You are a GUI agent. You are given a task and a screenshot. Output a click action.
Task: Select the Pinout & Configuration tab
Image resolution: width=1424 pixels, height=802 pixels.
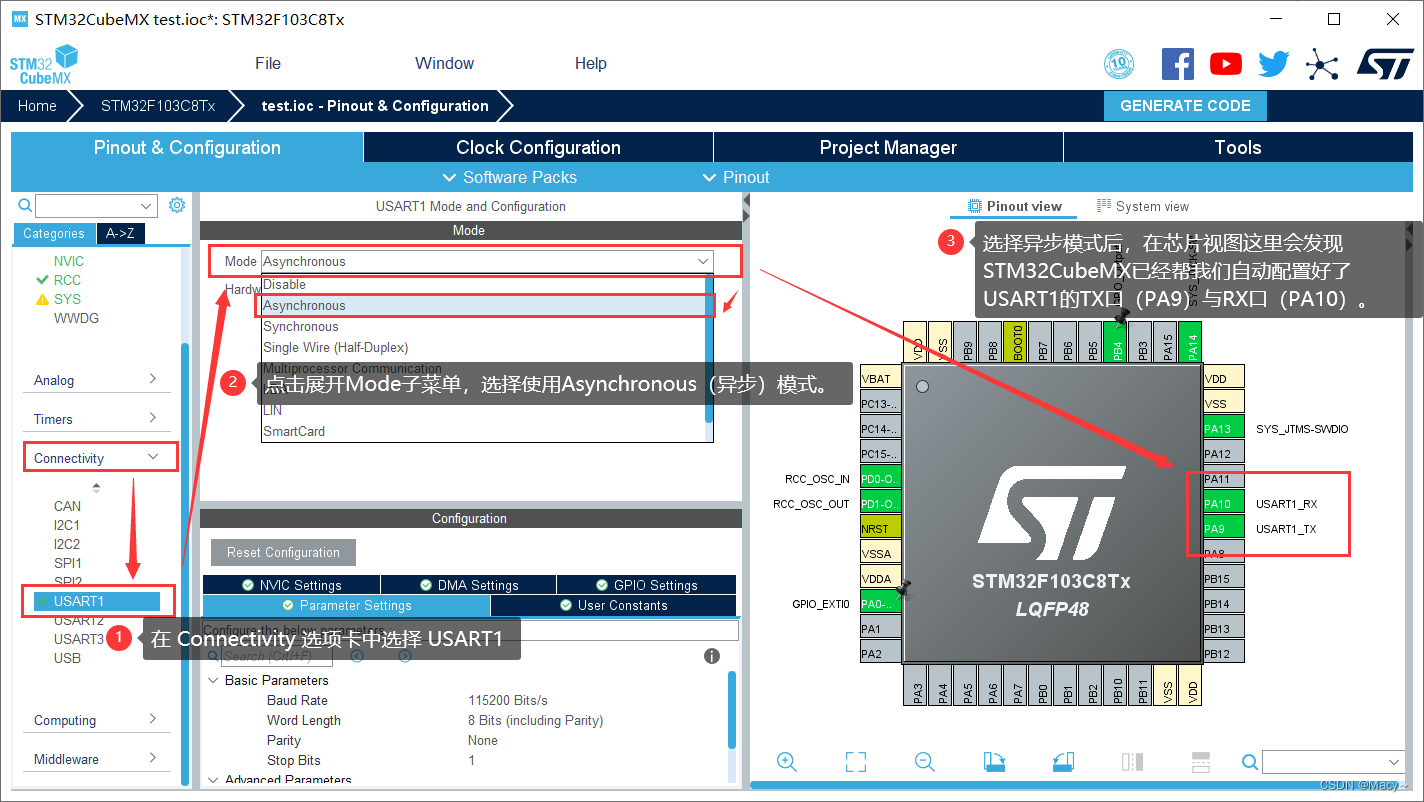[x=187, y=147]
